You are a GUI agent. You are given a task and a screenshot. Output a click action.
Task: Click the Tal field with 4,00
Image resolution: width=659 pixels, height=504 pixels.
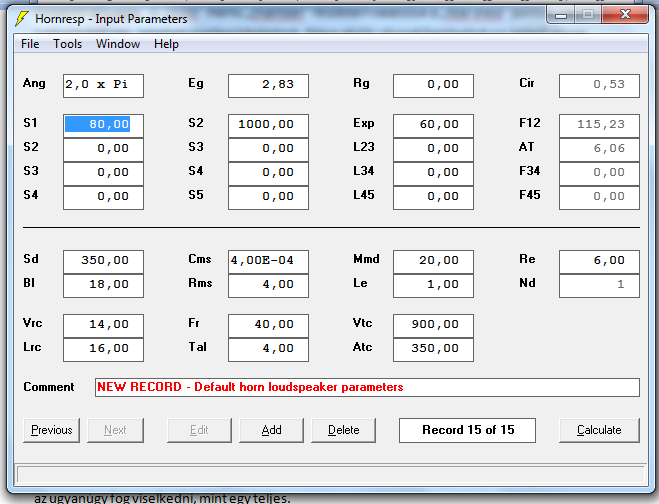pyautogui.click(x=268, y=349)
